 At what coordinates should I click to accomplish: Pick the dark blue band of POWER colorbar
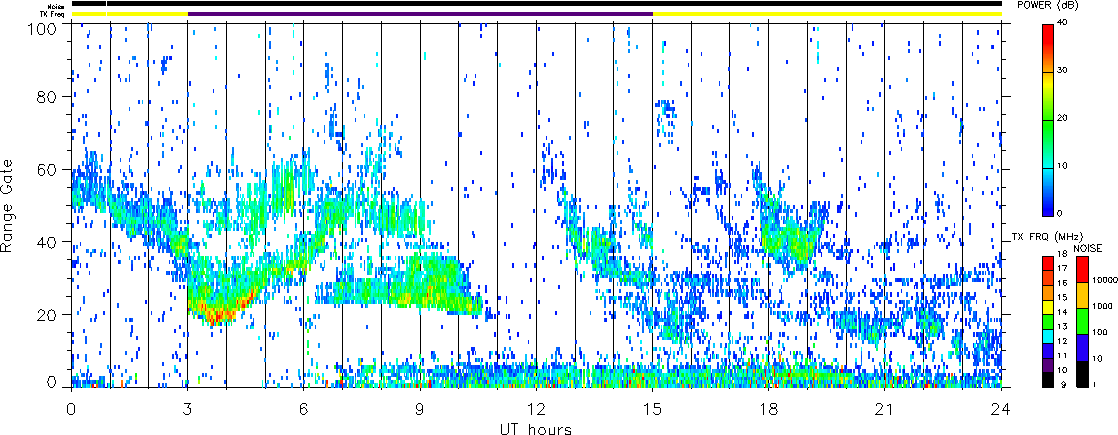coord(1048,207)
